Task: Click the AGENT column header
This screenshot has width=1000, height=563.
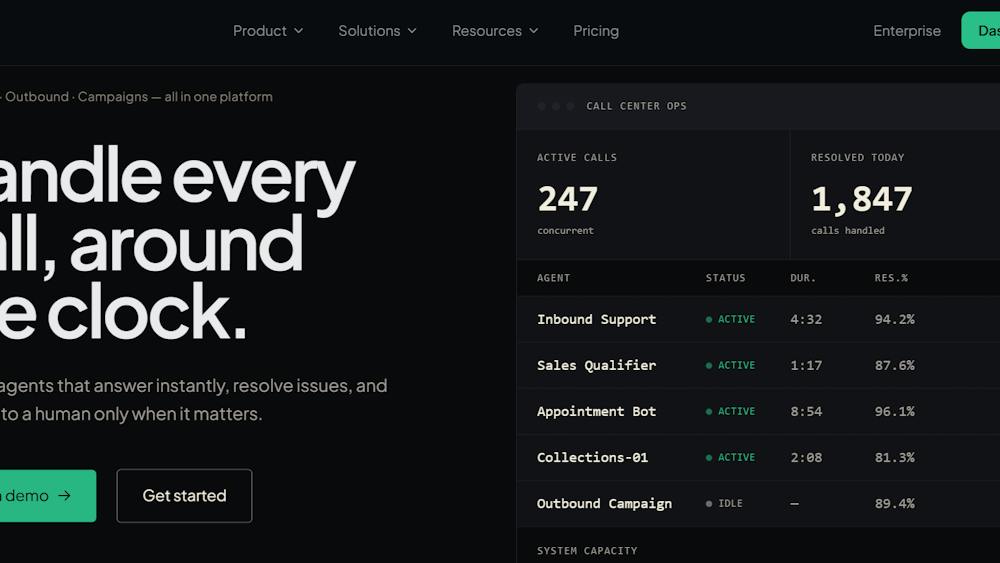Action: coord(554,278)
